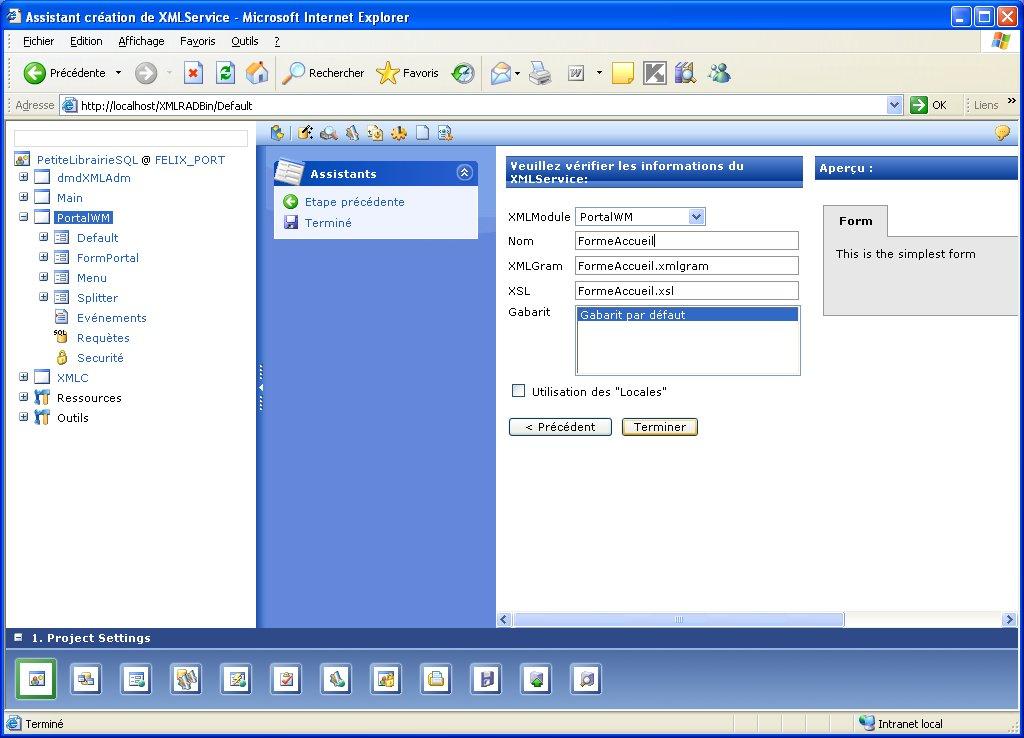Click the Nom input field
Screen dimensions: 1024x738
point(687,241)
